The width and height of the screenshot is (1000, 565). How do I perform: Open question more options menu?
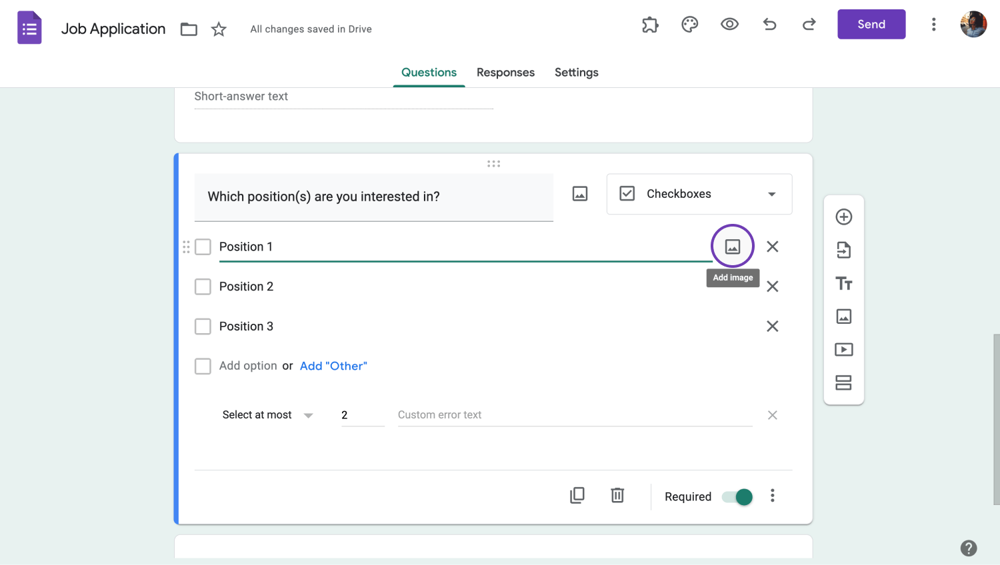772,496
